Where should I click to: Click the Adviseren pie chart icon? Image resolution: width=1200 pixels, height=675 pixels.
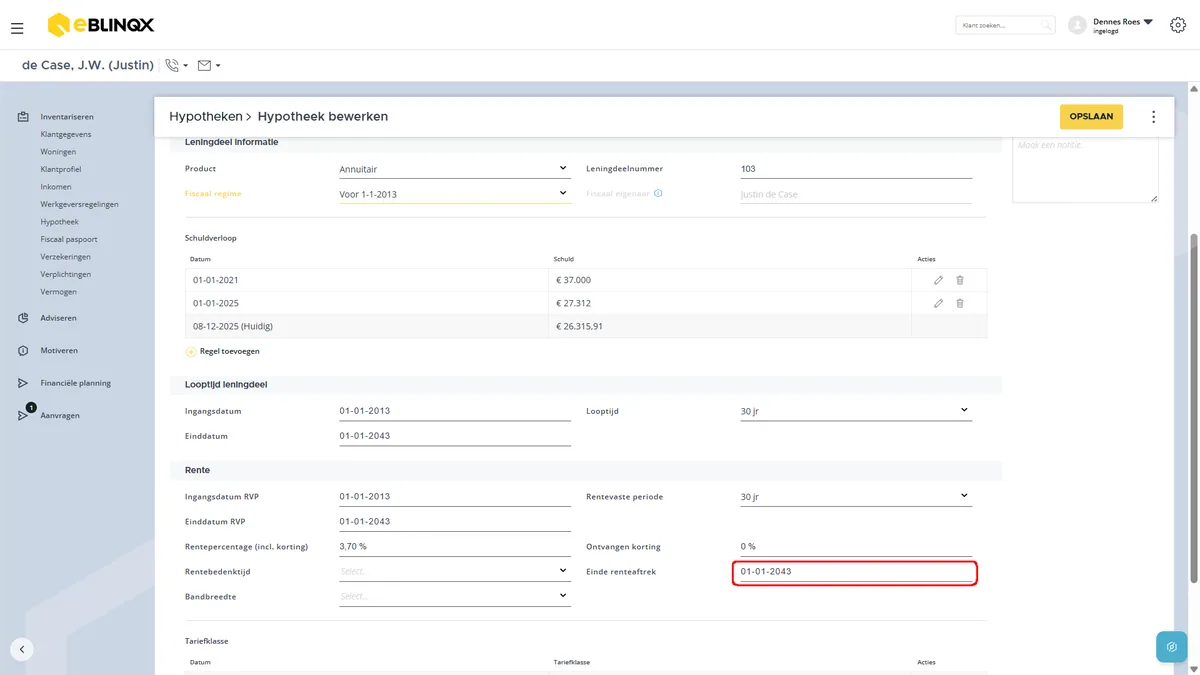(x=22, y=318)
